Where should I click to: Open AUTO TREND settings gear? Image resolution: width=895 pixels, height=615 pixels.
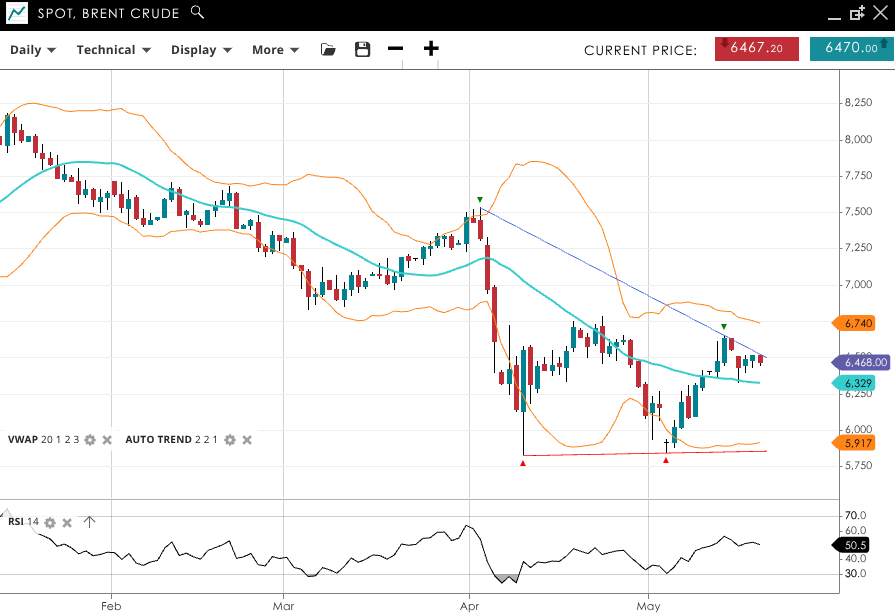(229, 440)
